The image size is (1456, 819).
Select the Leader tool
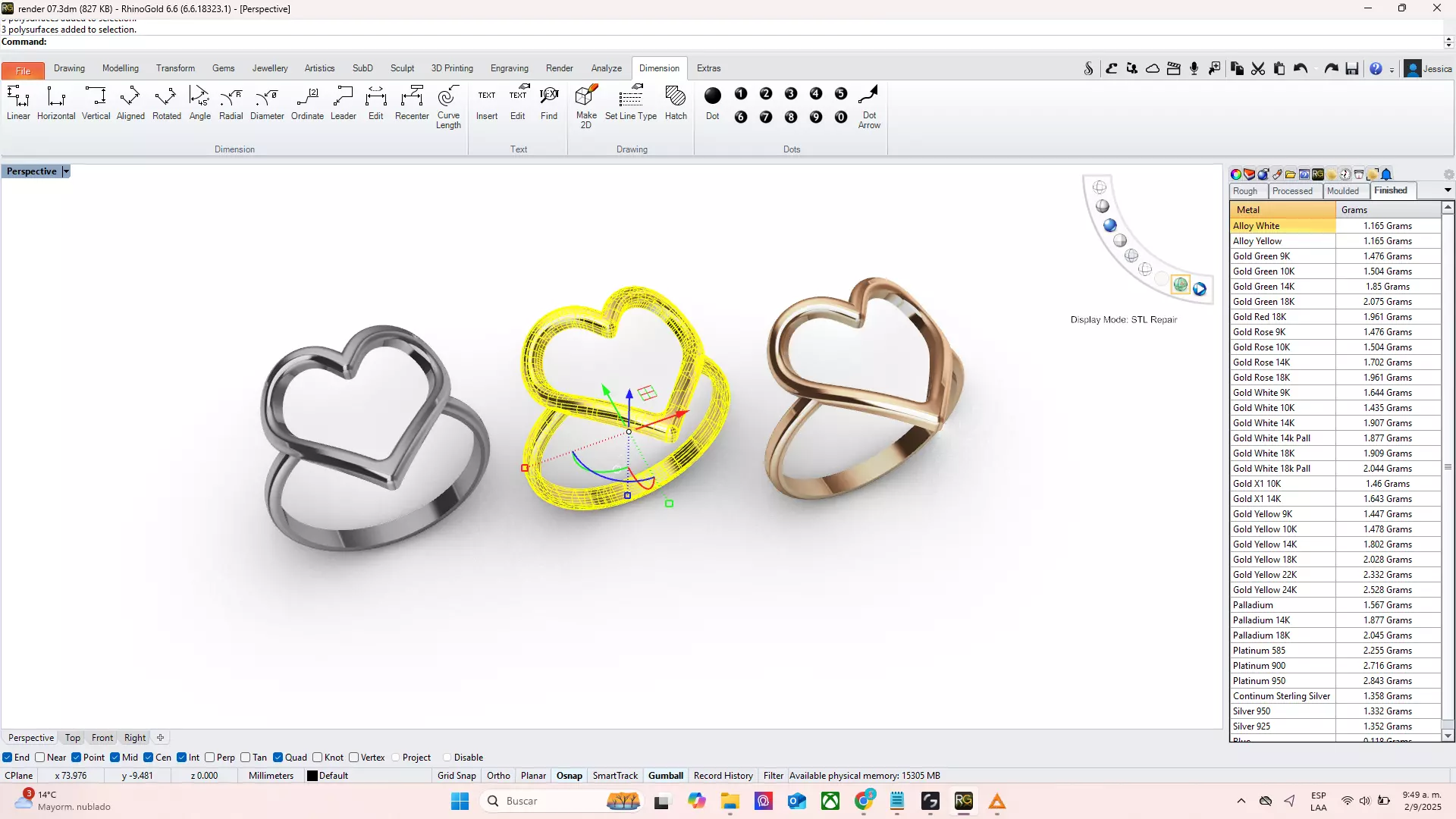point(343,102)
